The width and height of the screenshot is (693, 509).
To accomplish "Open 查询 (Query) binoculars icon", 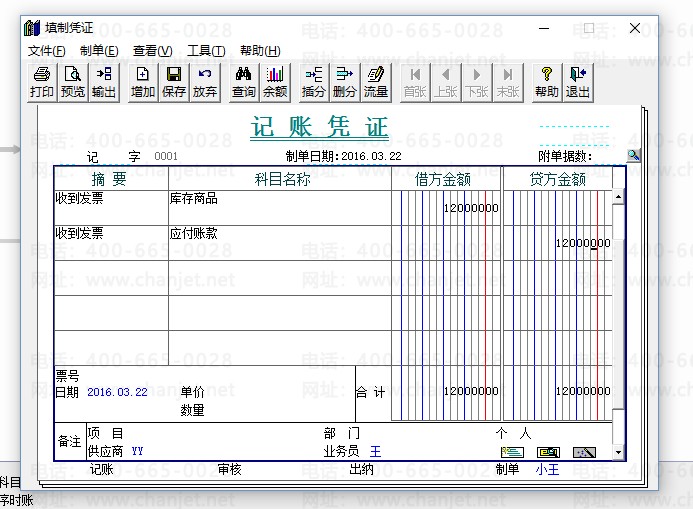I will 244,82.
